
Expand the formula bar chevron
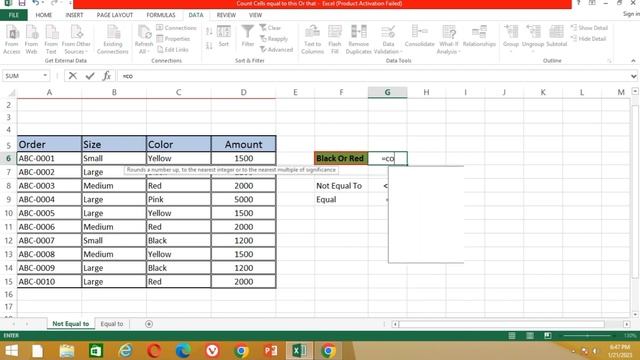[x=633, y=76]
